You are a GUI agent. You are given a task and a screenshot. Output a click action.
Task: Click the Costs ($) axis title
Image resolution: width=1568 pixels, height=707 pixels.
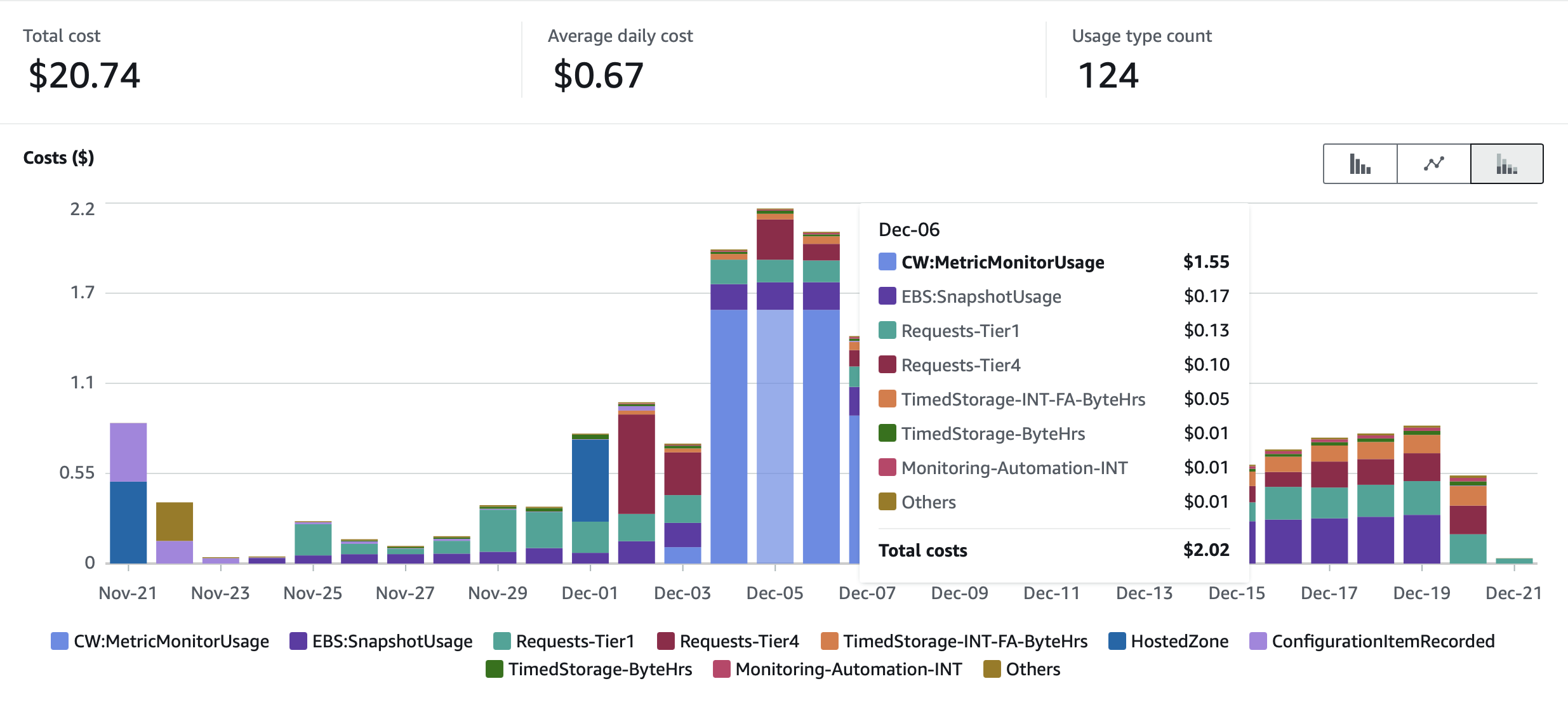point(58,157)
